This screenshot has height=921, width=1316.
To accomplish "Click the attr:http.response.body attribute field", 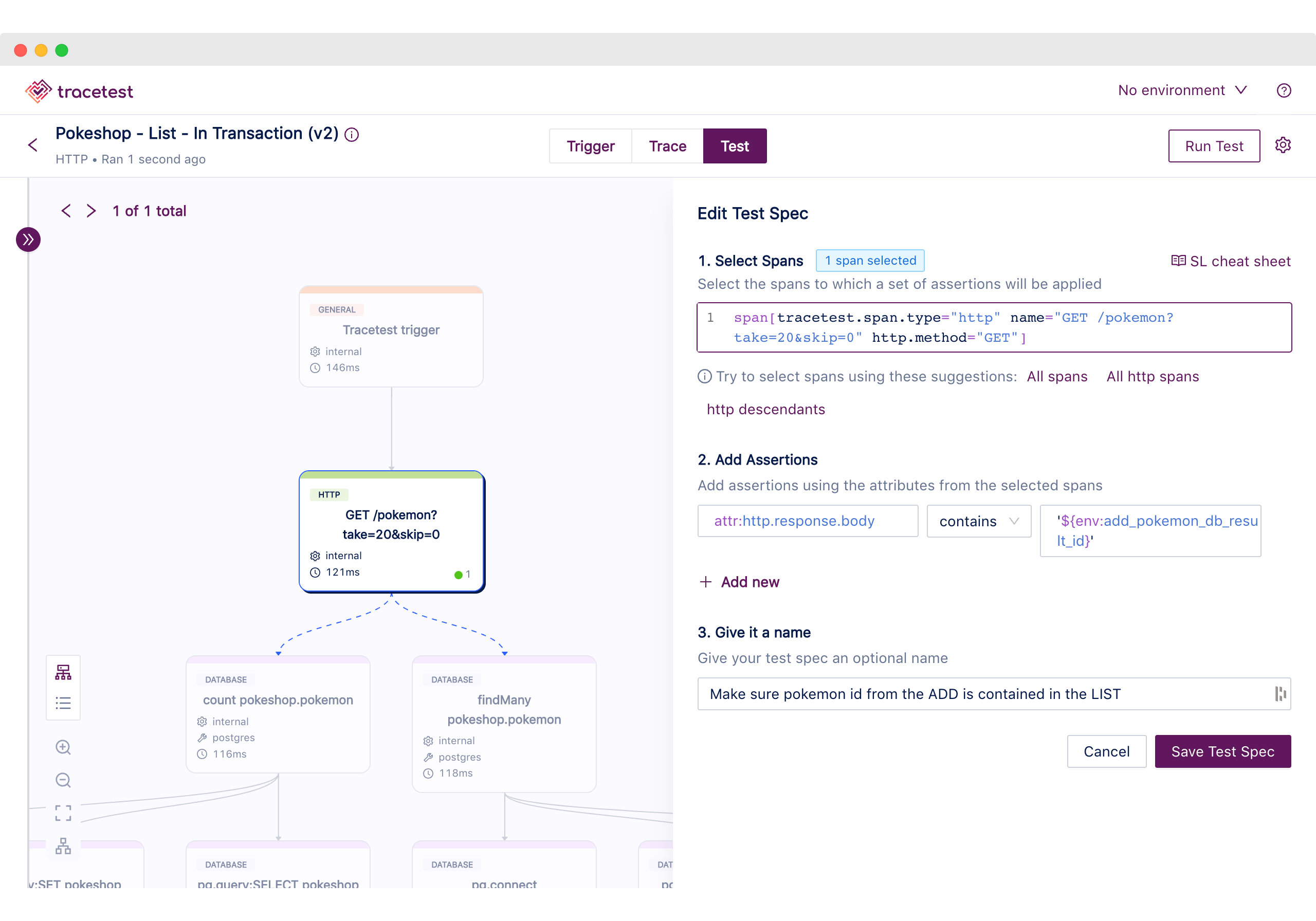I will [808, 521].
